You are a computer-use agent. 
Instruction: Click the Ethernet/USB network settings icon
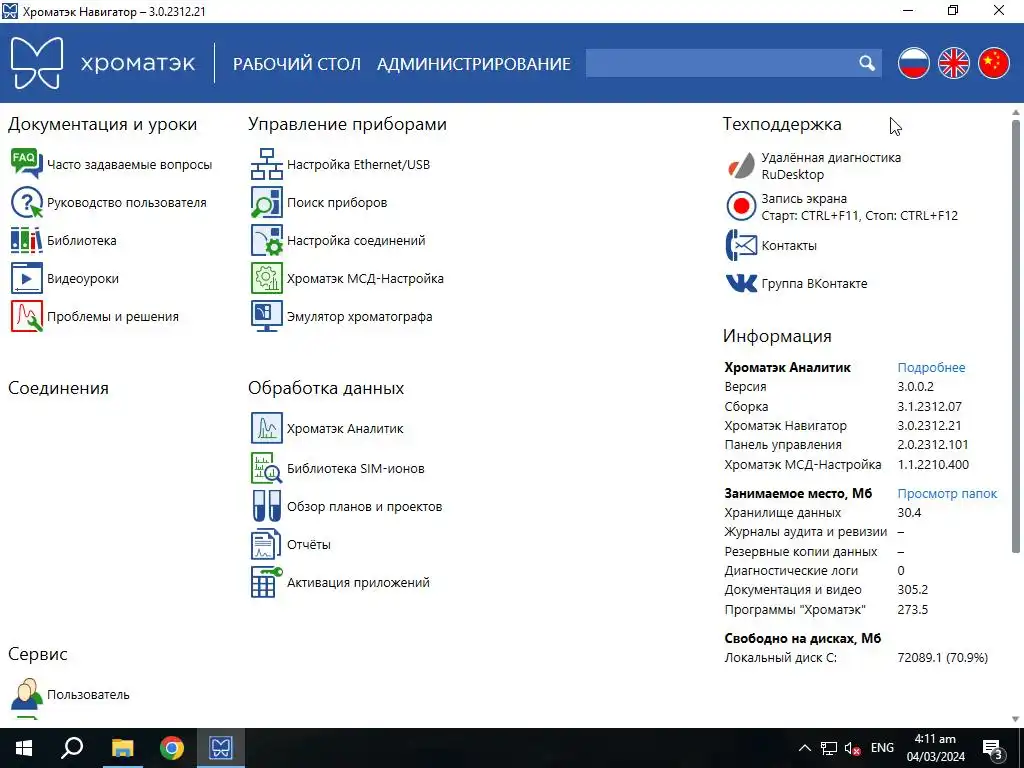point(266,164)
